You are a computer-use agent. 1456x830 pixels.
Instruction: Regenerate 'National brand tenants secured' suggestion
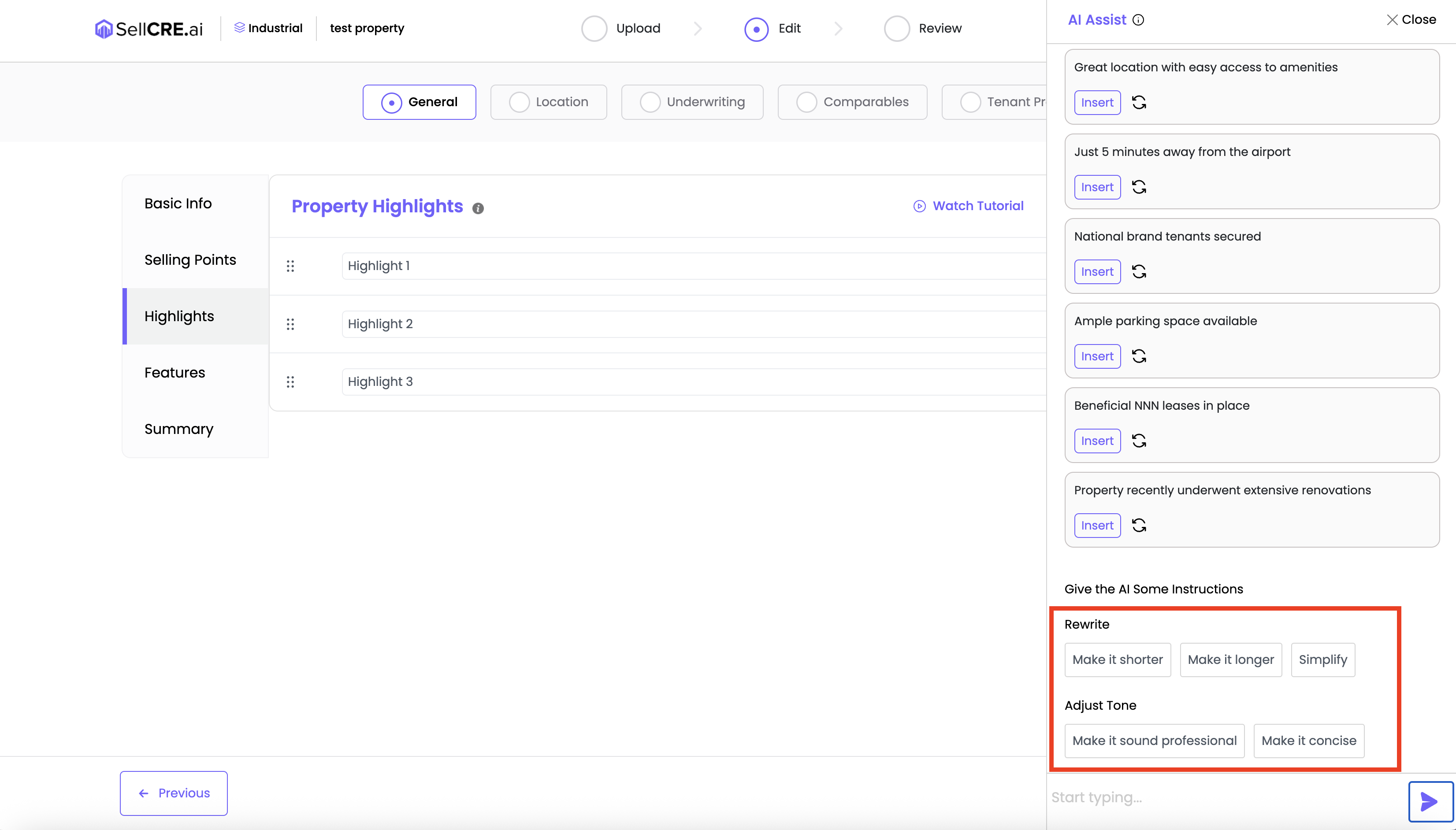[1138, 272]
